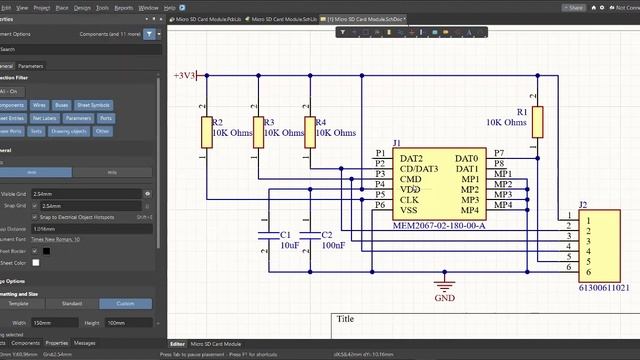Toggle Drawing objects selection filter
This screenshot has width=640, height=360.
69,131
